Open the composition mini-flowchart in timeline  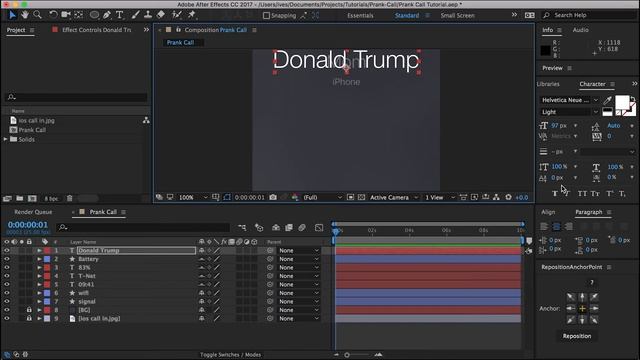click(242, 227)
